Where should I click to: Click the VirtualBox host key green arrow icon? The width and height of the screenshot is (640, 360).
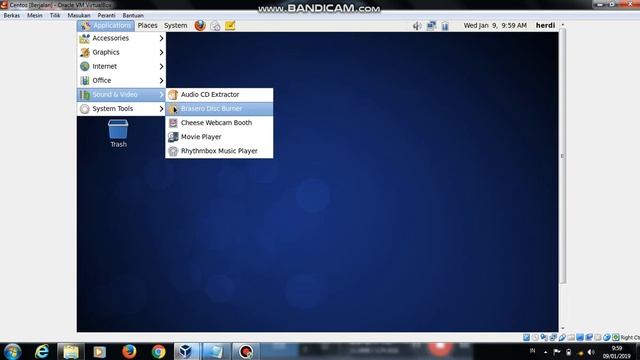tap(616, 337)
